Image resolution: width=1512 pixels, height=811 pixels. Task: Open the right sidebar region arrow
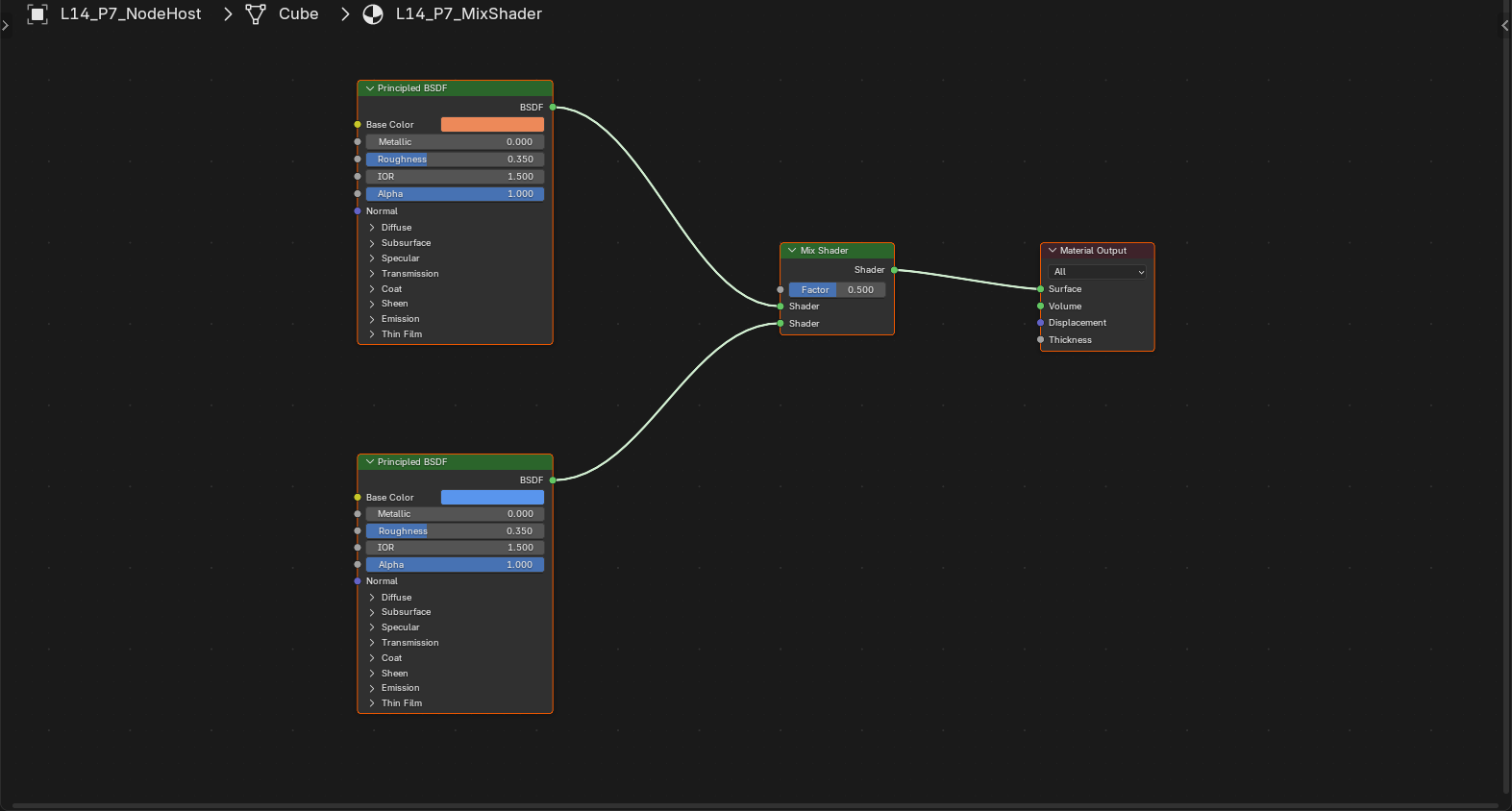click(1505, 25)
